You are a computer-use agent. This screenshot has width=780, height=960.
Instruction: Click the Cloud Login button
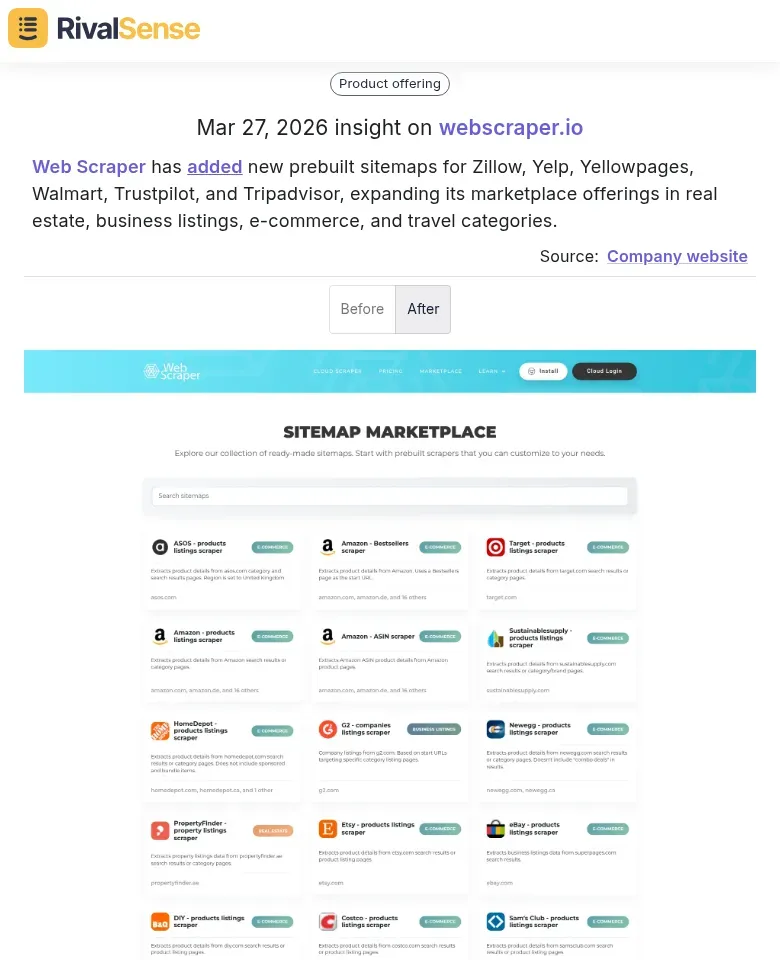point(604,371)
